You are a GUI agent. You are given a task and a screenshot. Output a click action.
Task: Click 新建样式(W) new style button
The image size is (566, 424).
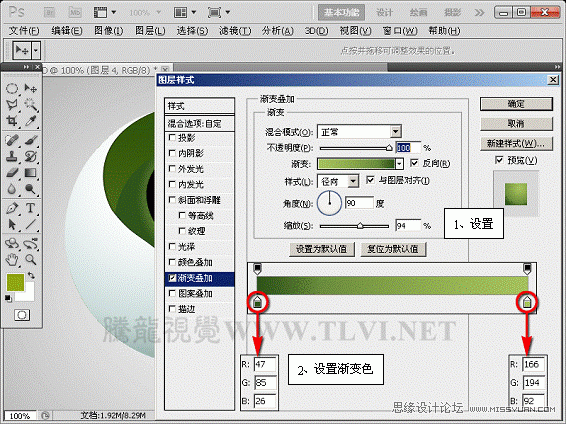(x=516, y=144)
